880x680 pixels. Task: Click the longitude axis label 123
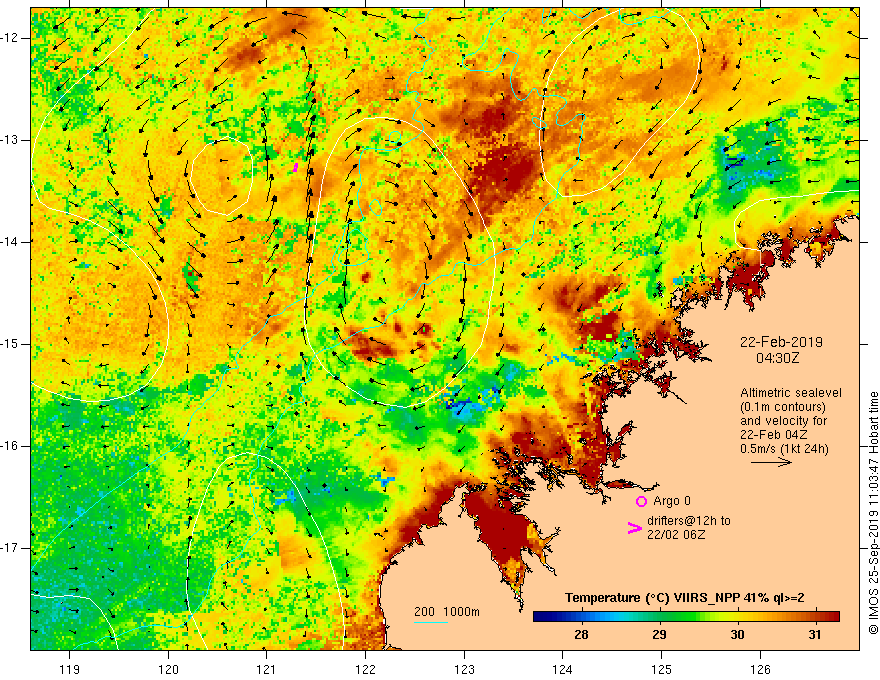pyautogui.click(x=464, y=669)
